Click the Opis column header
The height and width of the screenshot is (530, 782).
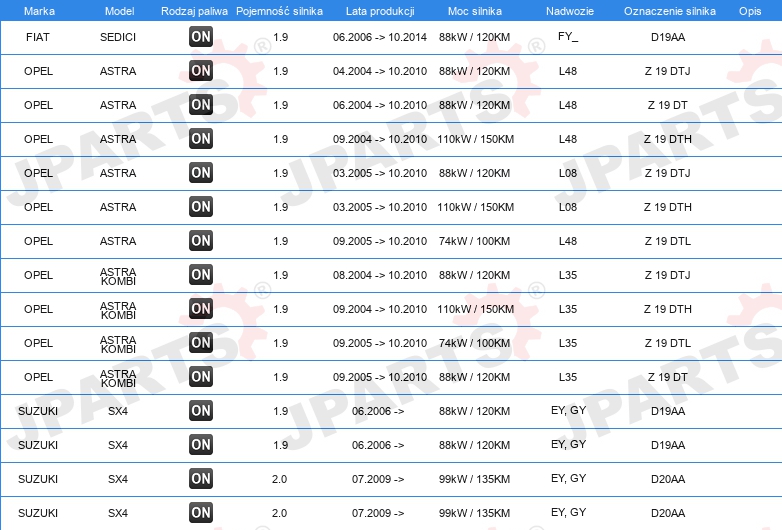[750, 11]
